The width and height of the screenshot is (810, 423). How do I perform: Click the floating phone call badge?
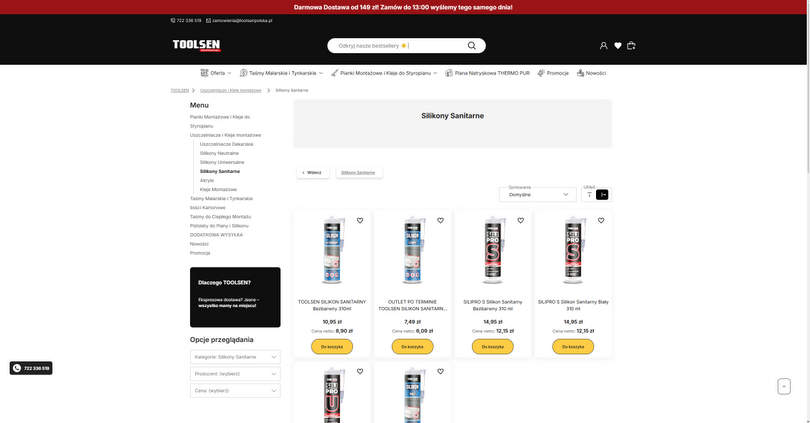coord(31,368)
